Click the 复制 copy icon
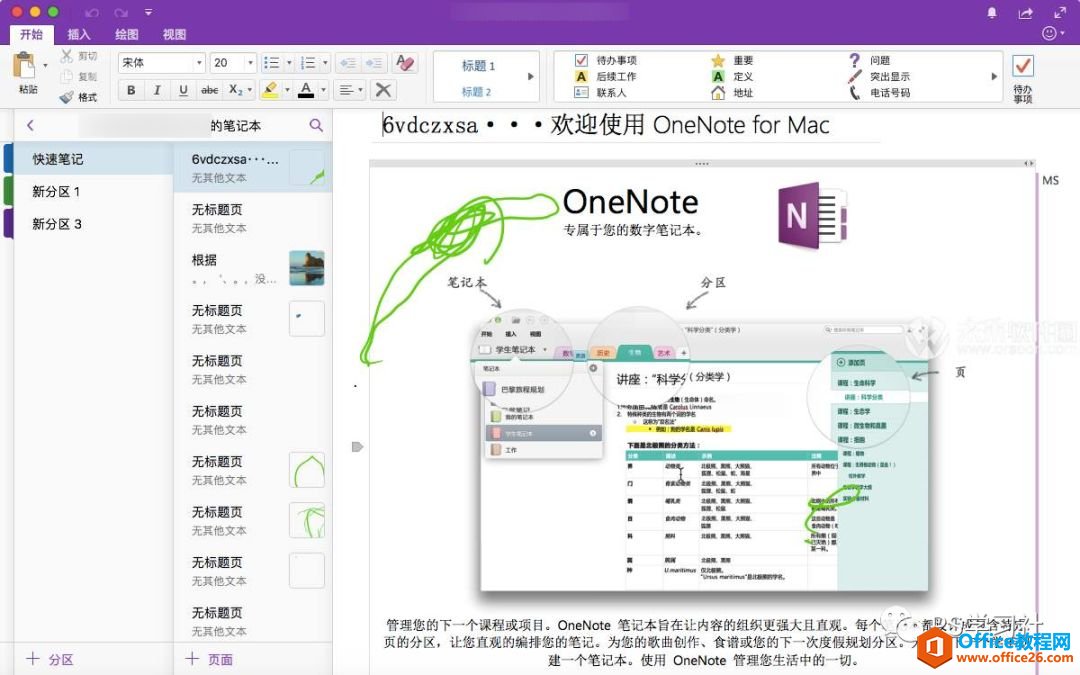The height and width of the screenshot is (675, 1080). (x=66, y=76)
